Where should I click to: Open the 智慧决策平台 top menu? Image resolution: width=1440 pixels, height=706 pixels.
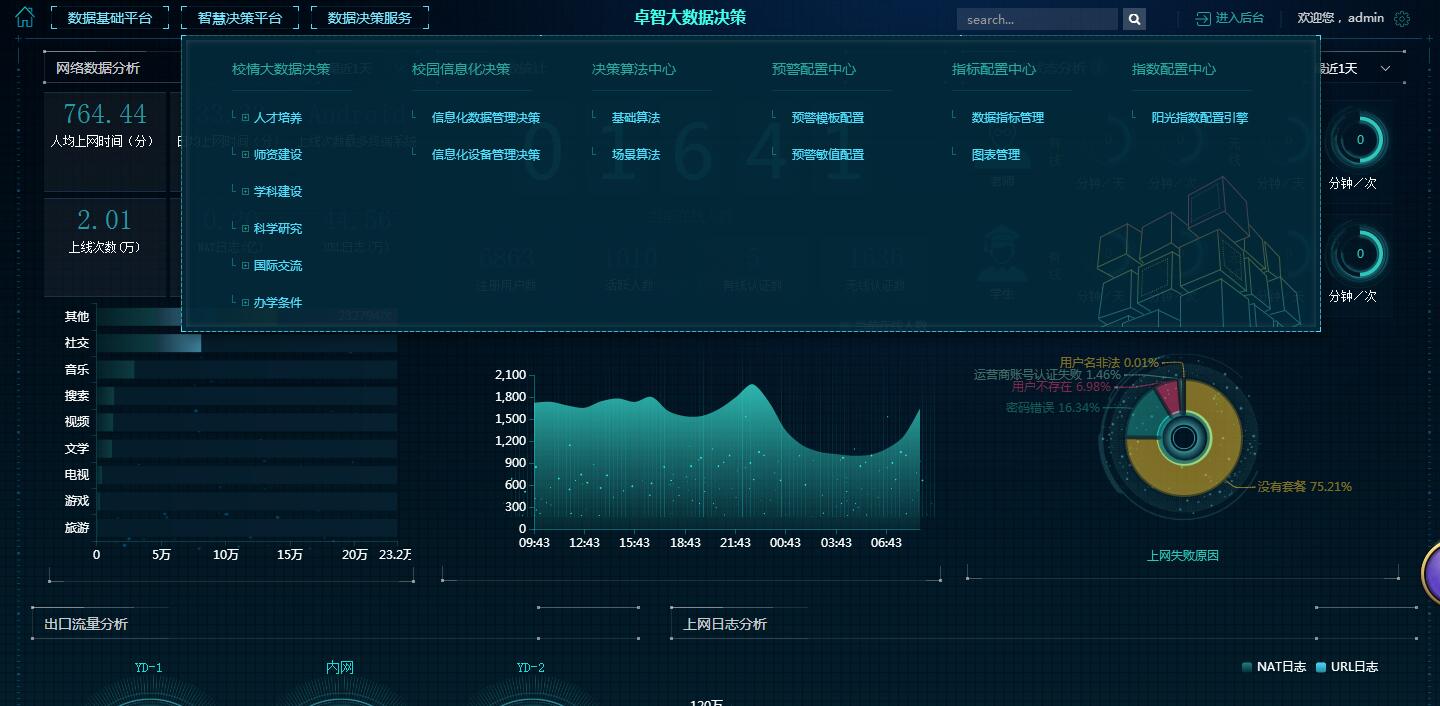click(240, 18)
